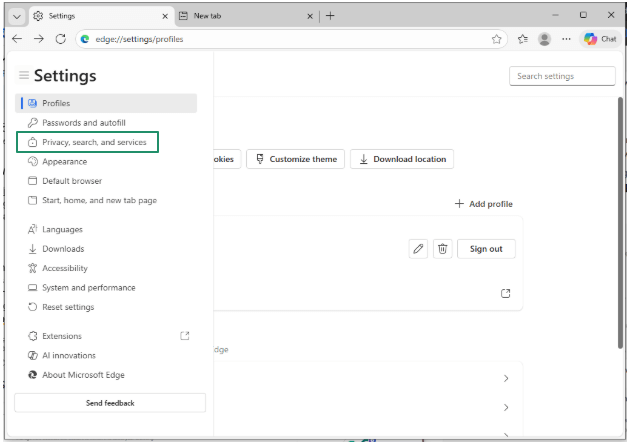Screen dimensions: 630x443
Task: Click the Sign out button
Action: [486, 249]
